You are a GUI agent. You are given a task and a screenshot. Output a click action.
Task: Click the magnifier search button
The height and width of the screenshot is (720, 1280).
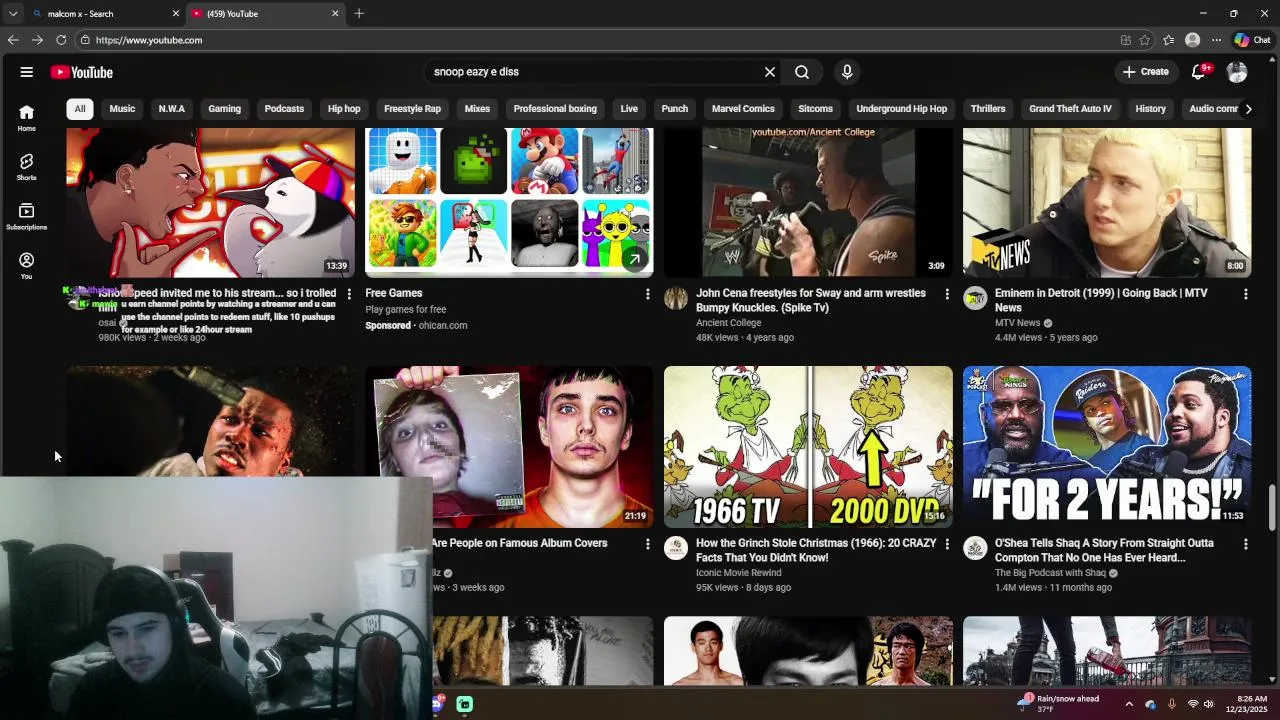tap(802, 72)
